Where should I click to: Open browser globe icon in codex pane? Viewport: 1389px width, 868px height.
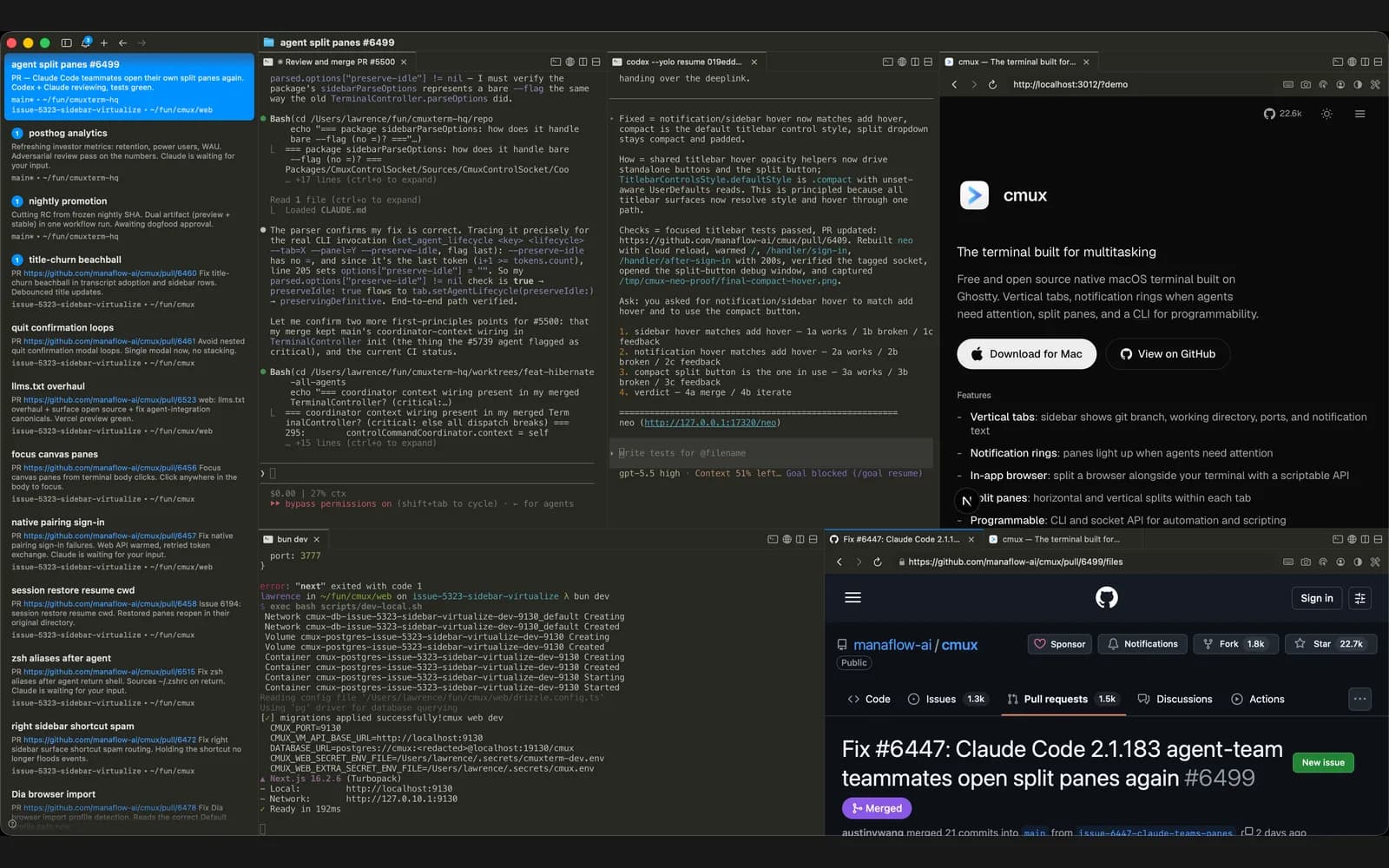pos(901,62)
